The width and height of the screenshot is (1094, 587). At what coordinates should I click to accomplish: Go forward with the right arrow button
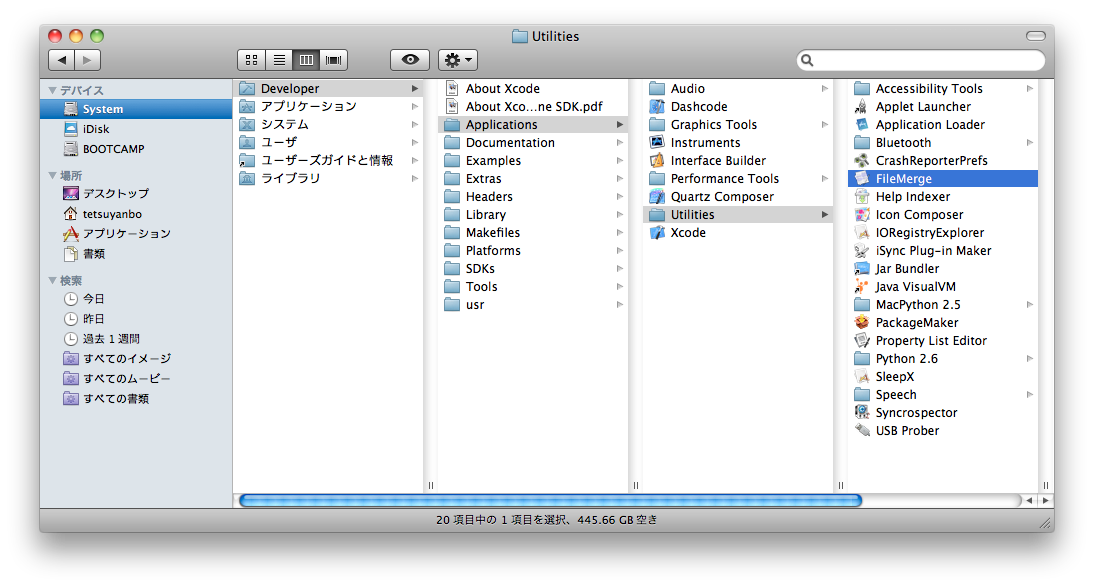pyautogui.click(x=88, y=60)
